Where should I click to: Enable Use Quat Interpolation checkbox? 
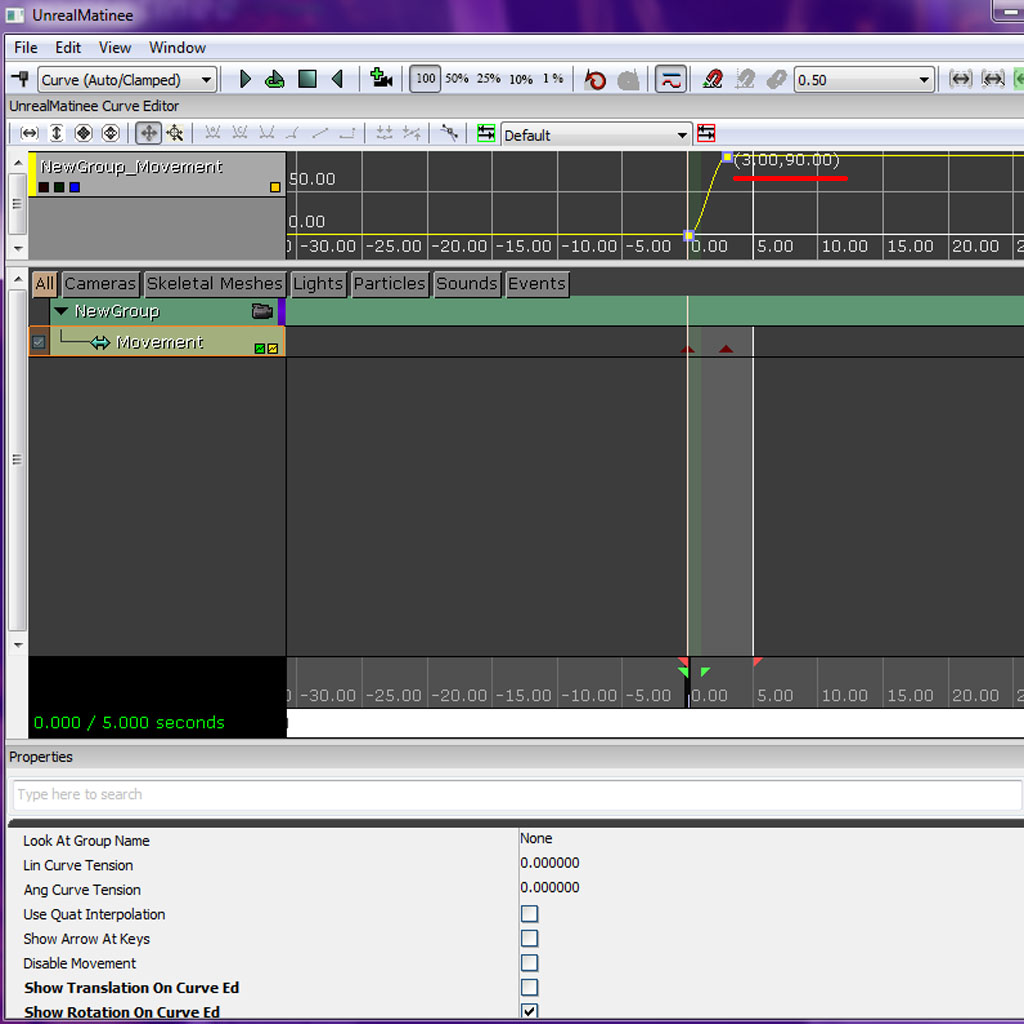point(530,914)
